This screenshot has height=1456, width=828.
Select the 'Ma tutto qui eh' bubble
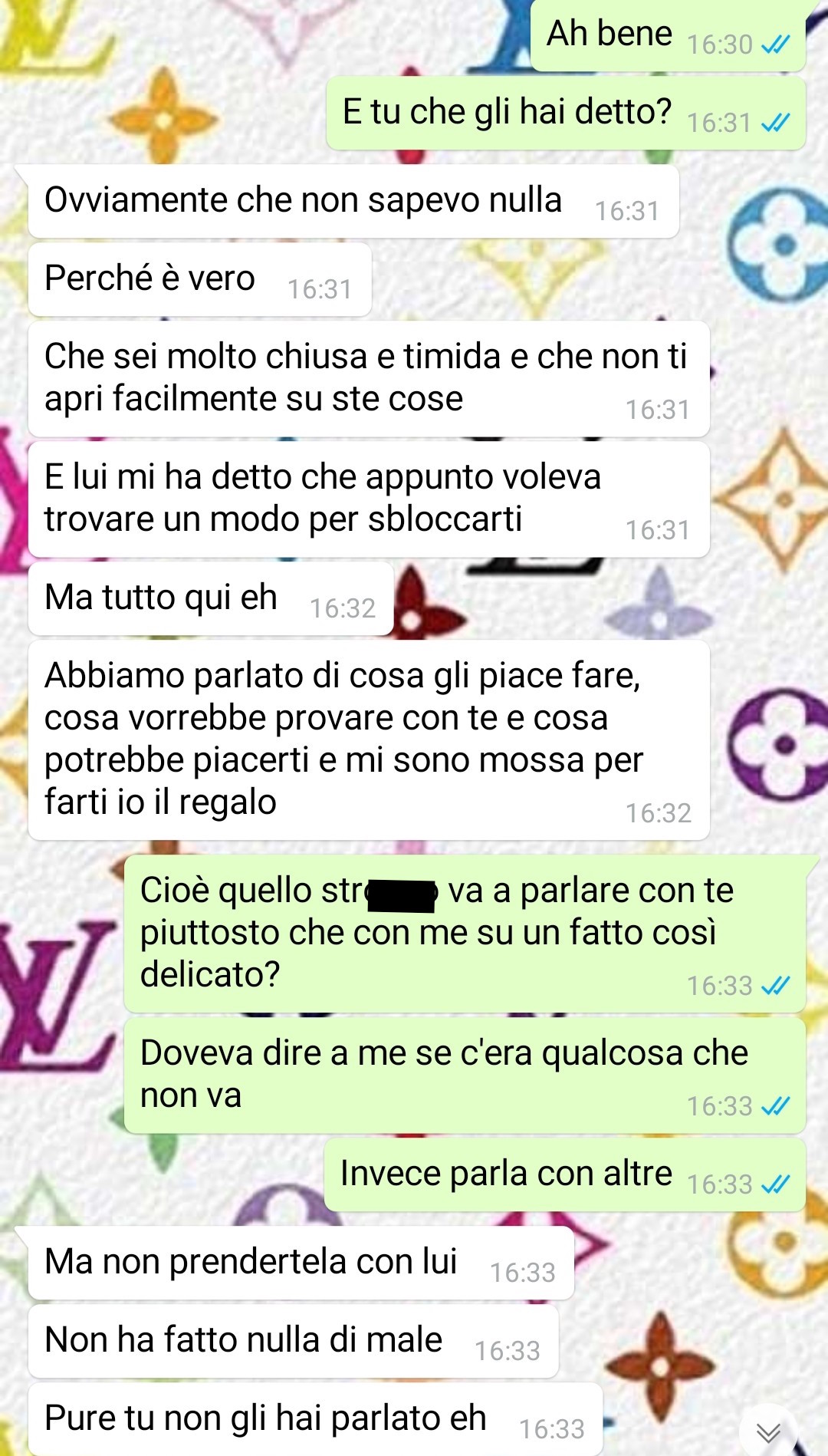point(211,598)
